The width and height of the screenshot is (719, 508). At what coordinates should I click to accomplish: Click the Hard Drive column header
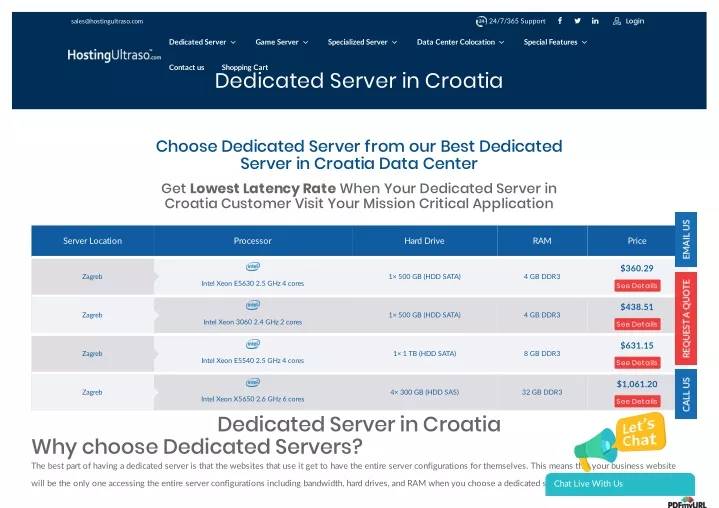[424, 241]
